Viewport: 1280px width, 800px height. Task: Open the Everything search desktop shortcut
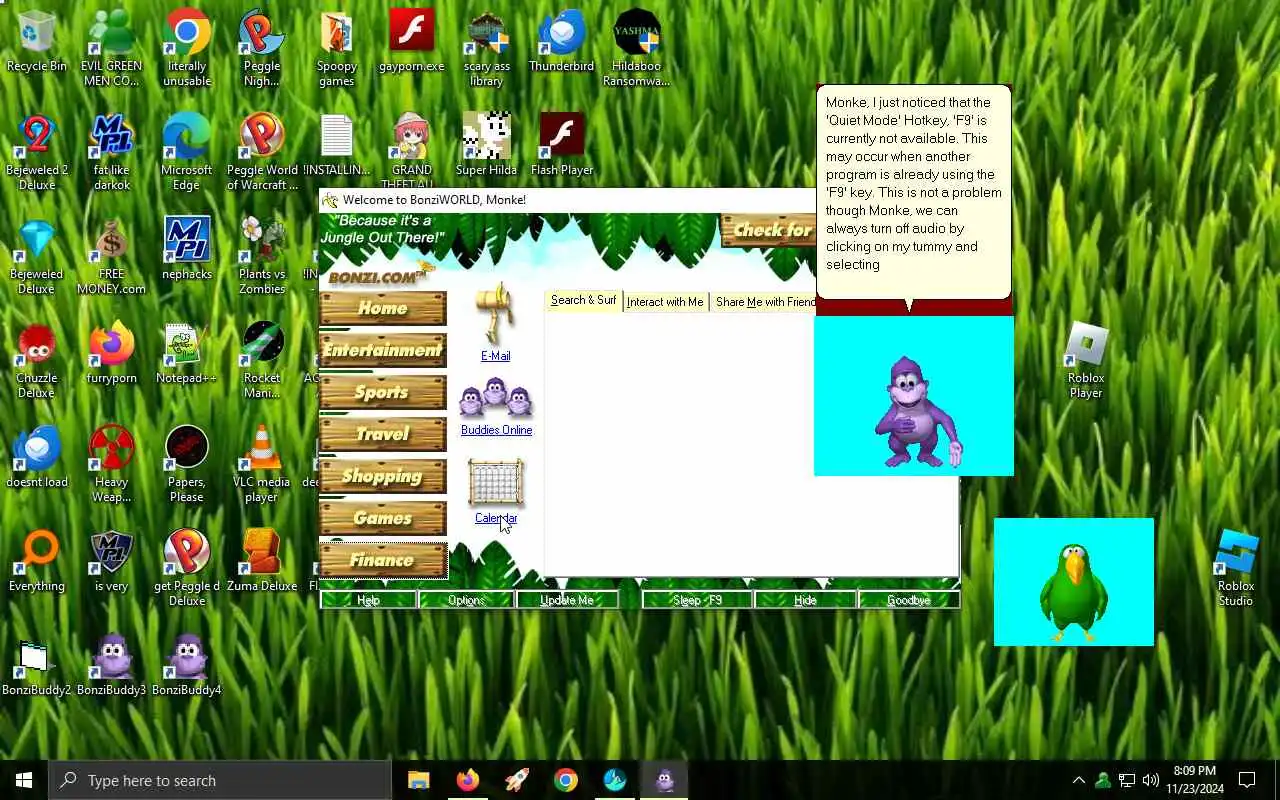tap(37, 560)
